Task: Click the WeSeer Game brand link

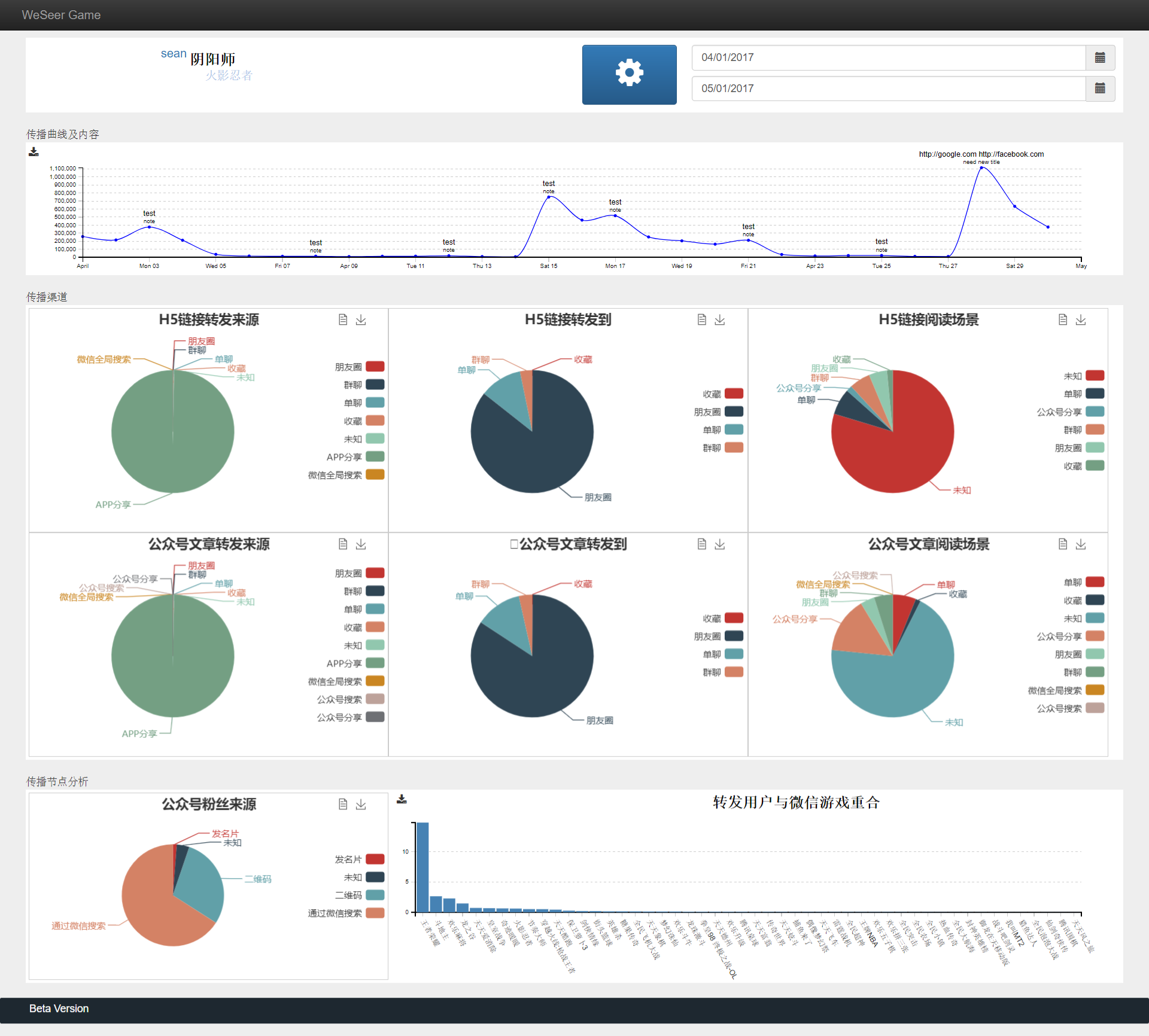Action: click(61, 15)
